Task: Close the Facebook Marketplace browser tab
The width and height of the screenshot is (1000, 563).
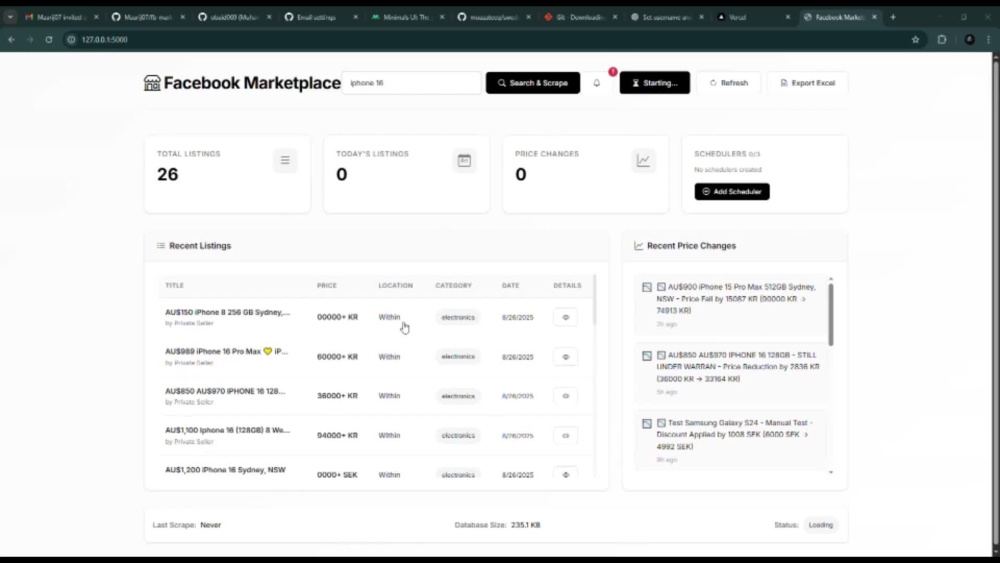Action: pyautogui.click(x=874, y=17)
